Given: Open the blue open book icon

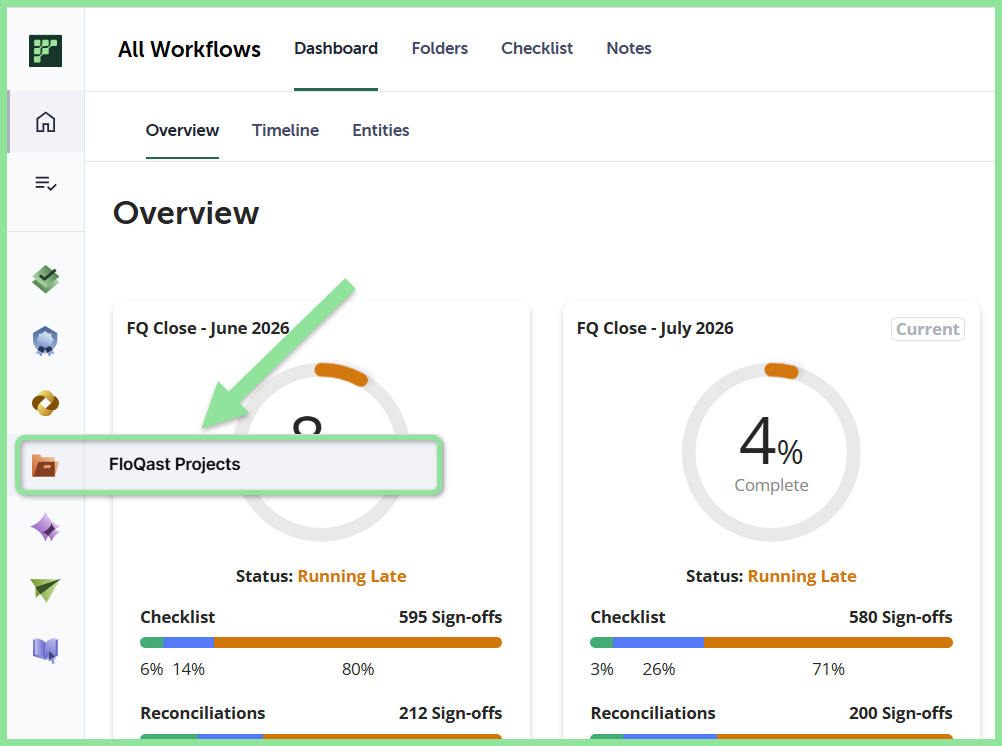Looking at the screenshot, I should pyautogui.click(x=45, y=650).
